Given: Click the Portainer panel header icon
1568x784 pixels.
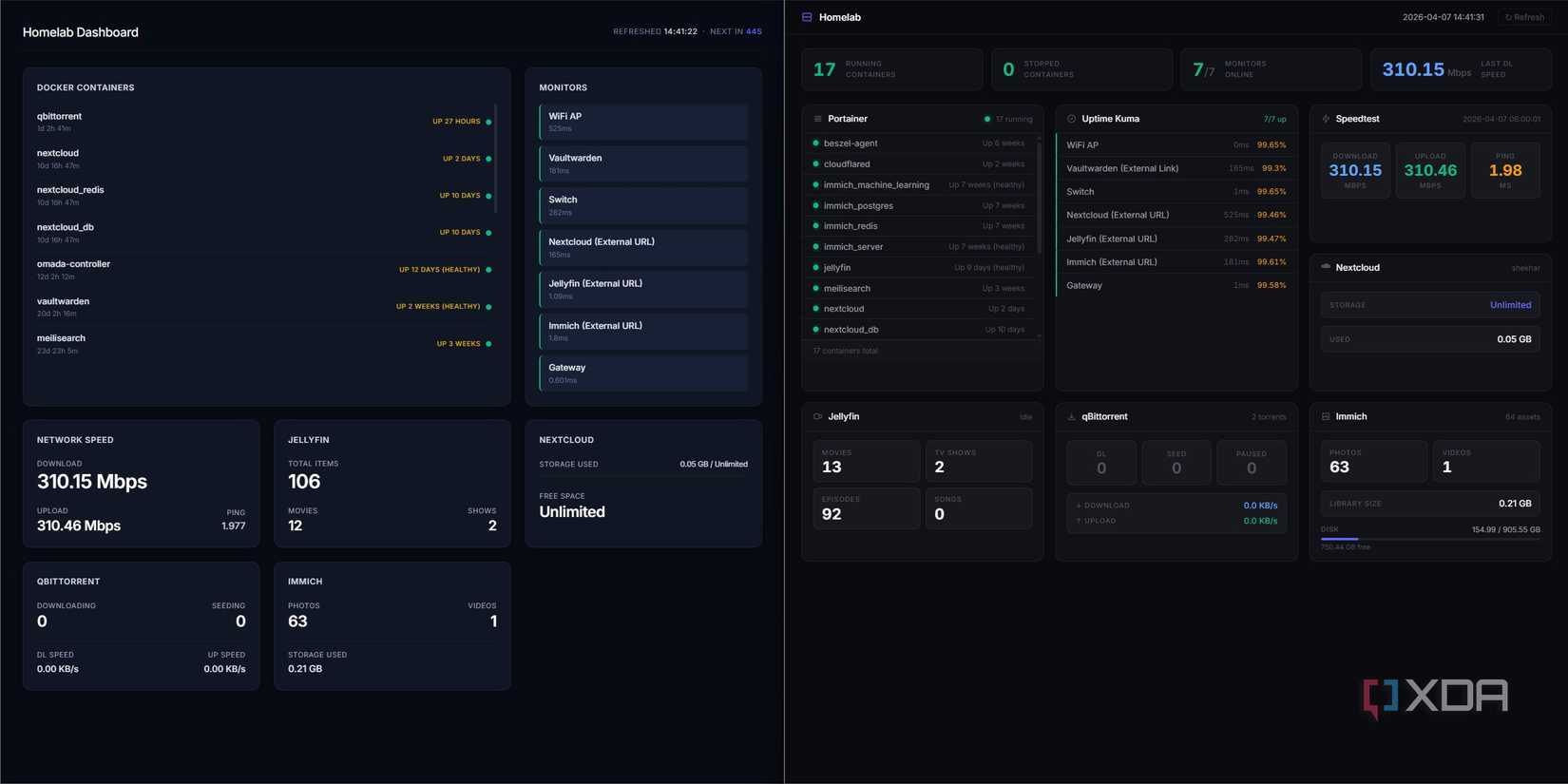Looking at the screenshot, I should [x=817, y=119].
